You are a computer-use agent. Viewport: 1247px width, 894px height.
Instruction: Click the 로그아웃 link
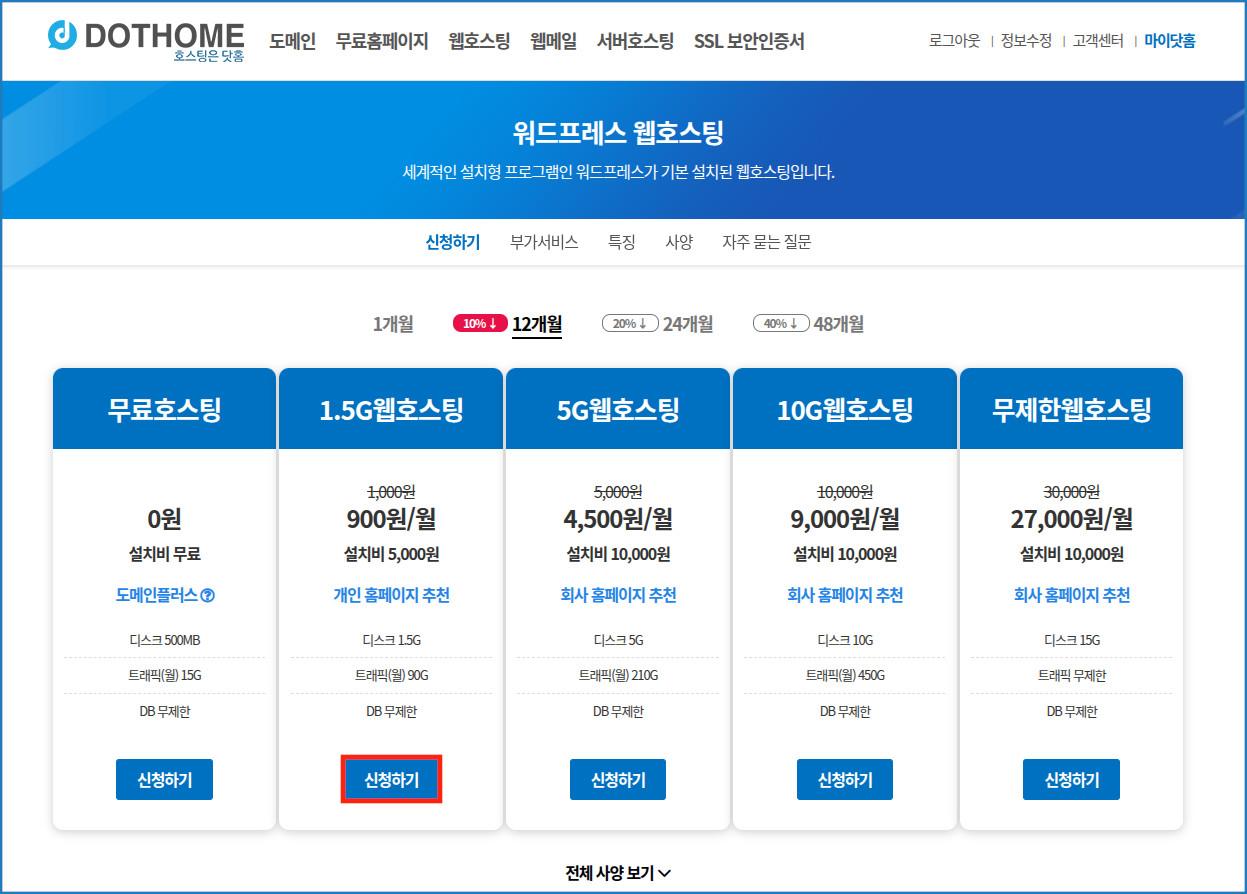pyautogui.click(x=954, y=41)
